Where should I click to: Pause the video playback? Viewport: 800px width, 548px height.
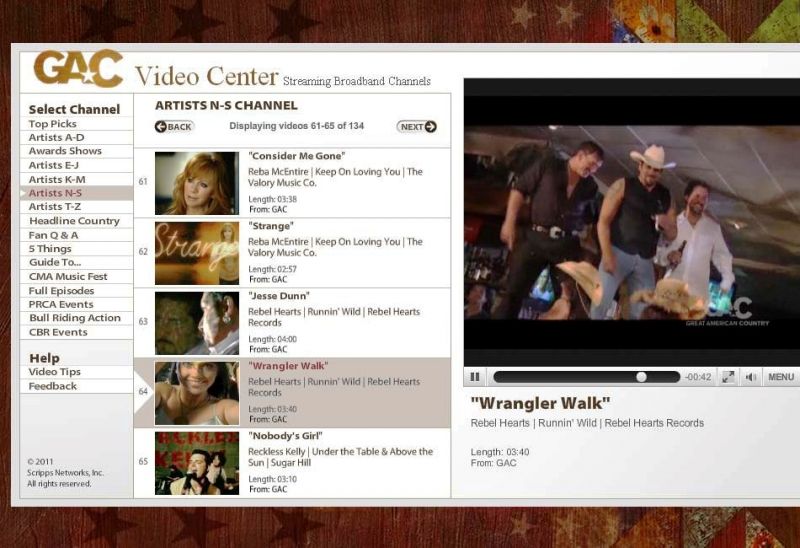pyautogui.click(x=475, y=377)
